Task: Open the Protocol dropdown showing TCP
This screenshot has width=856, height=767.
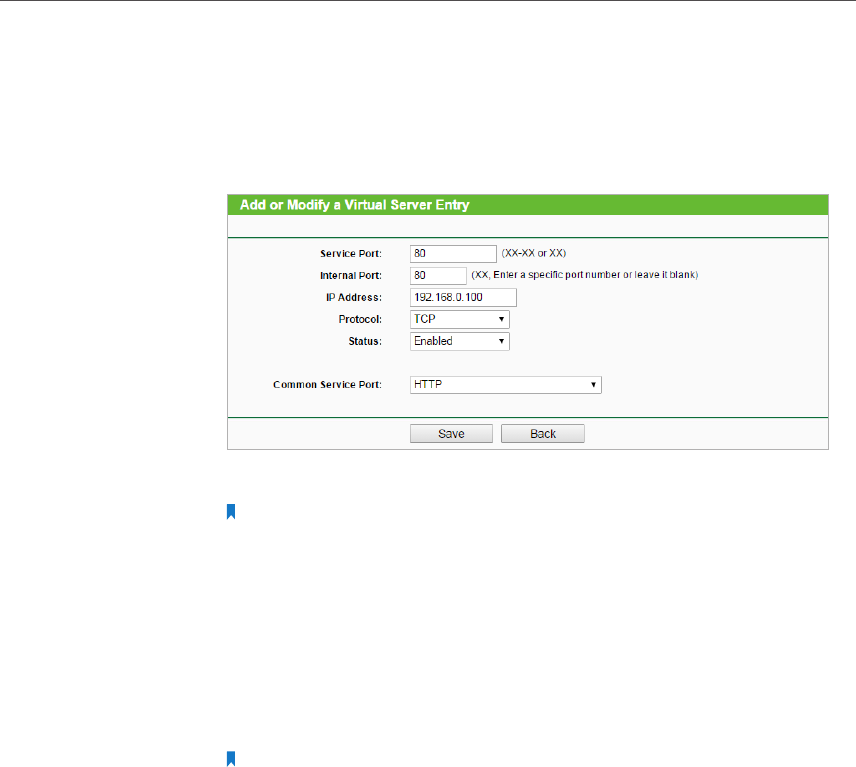Action: [460, 319]
